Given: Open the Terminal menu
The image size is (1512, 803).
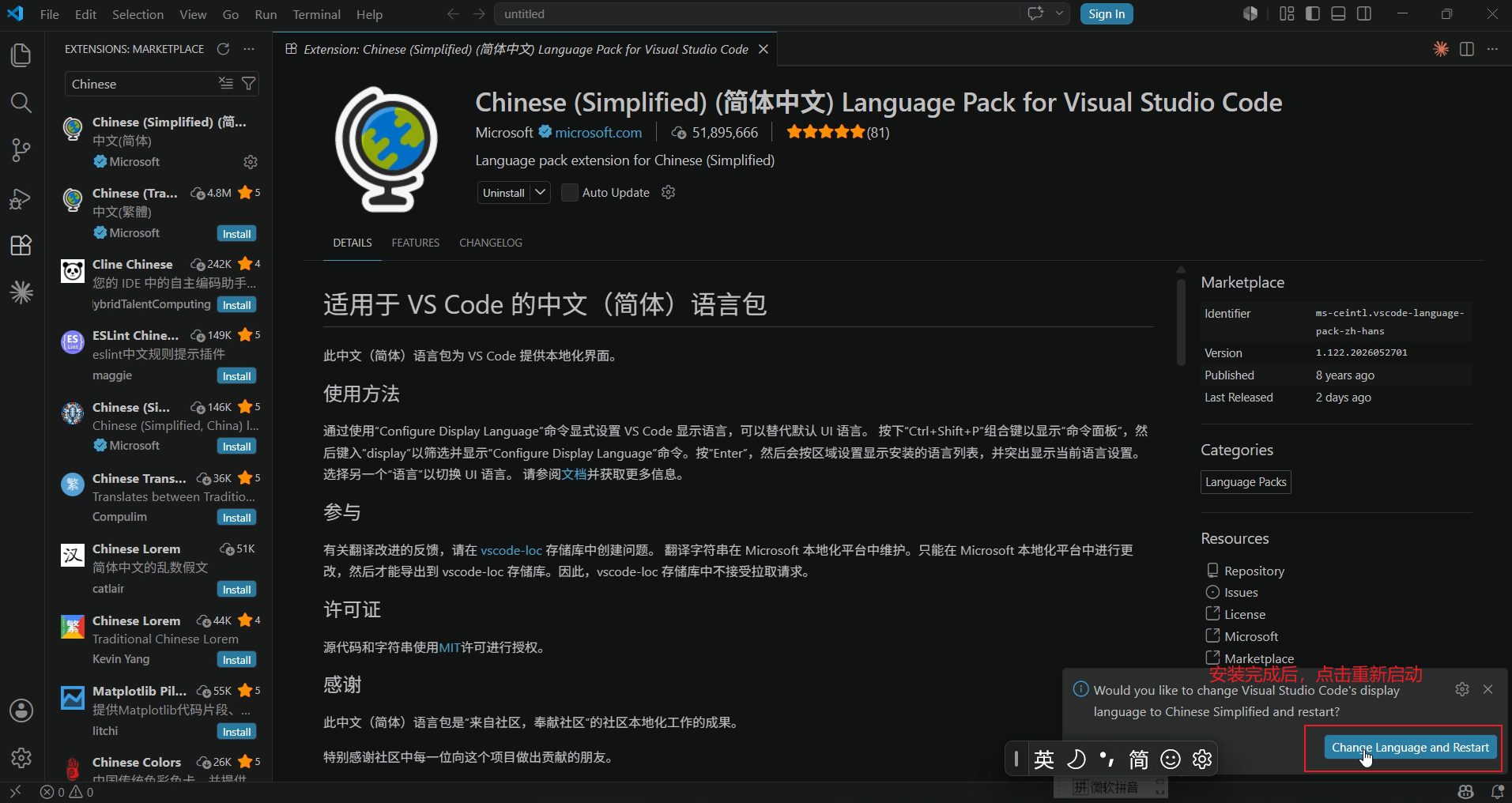Looking at the screenshot, I should point(316,14).
